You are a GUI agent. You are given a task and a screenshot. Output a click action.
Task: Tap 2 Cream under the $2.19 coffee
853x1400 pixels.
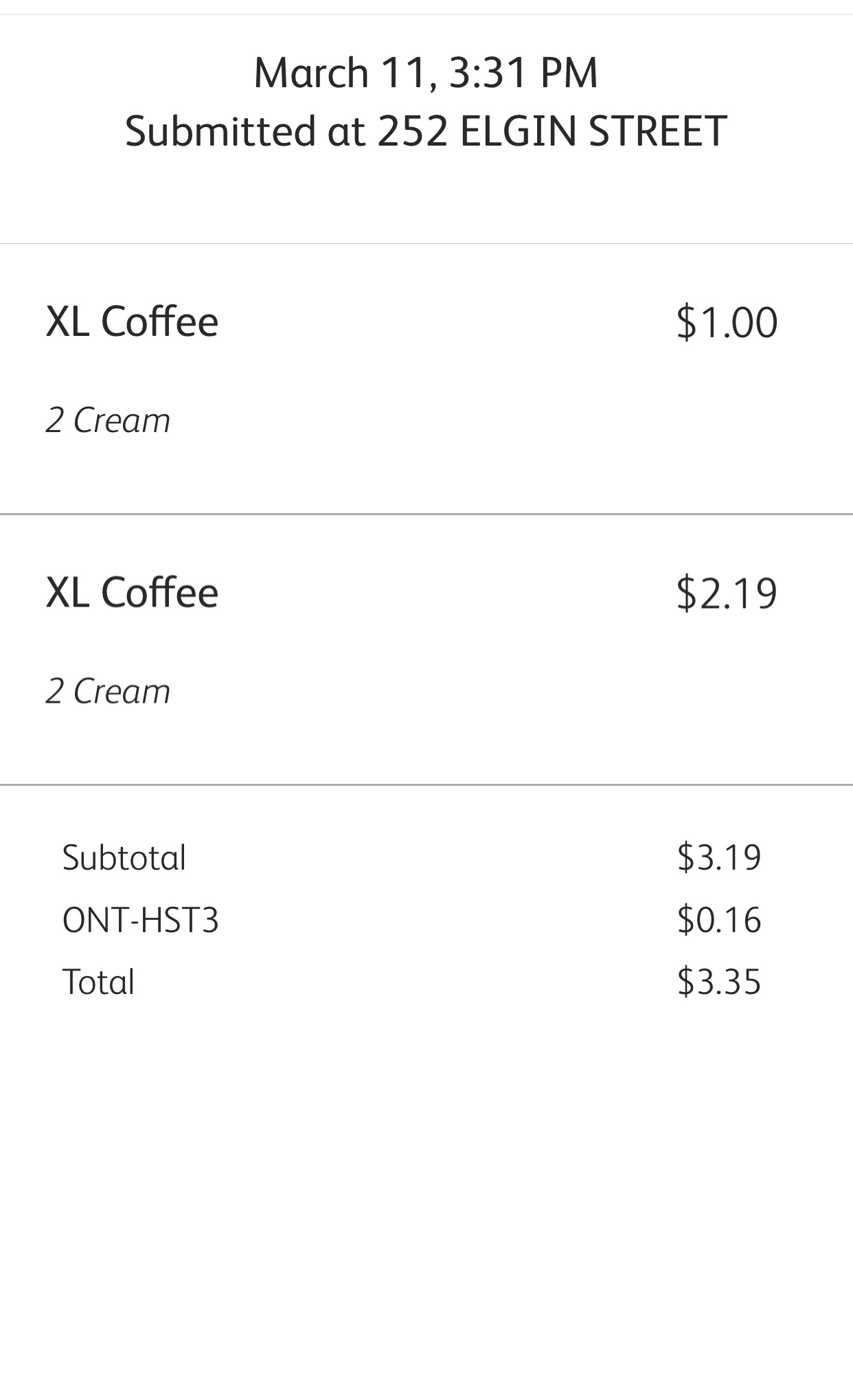point(108,691)
